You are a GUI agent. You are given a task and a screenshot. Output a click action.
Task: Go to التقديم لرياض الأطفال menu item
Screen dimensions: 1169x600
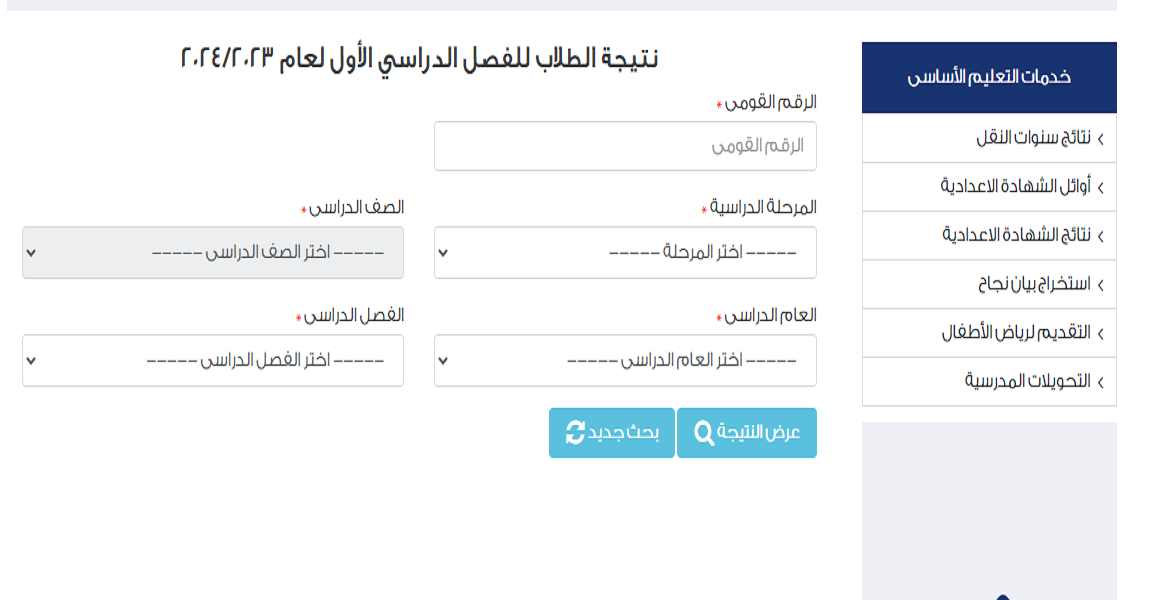[x=989, y=332]
